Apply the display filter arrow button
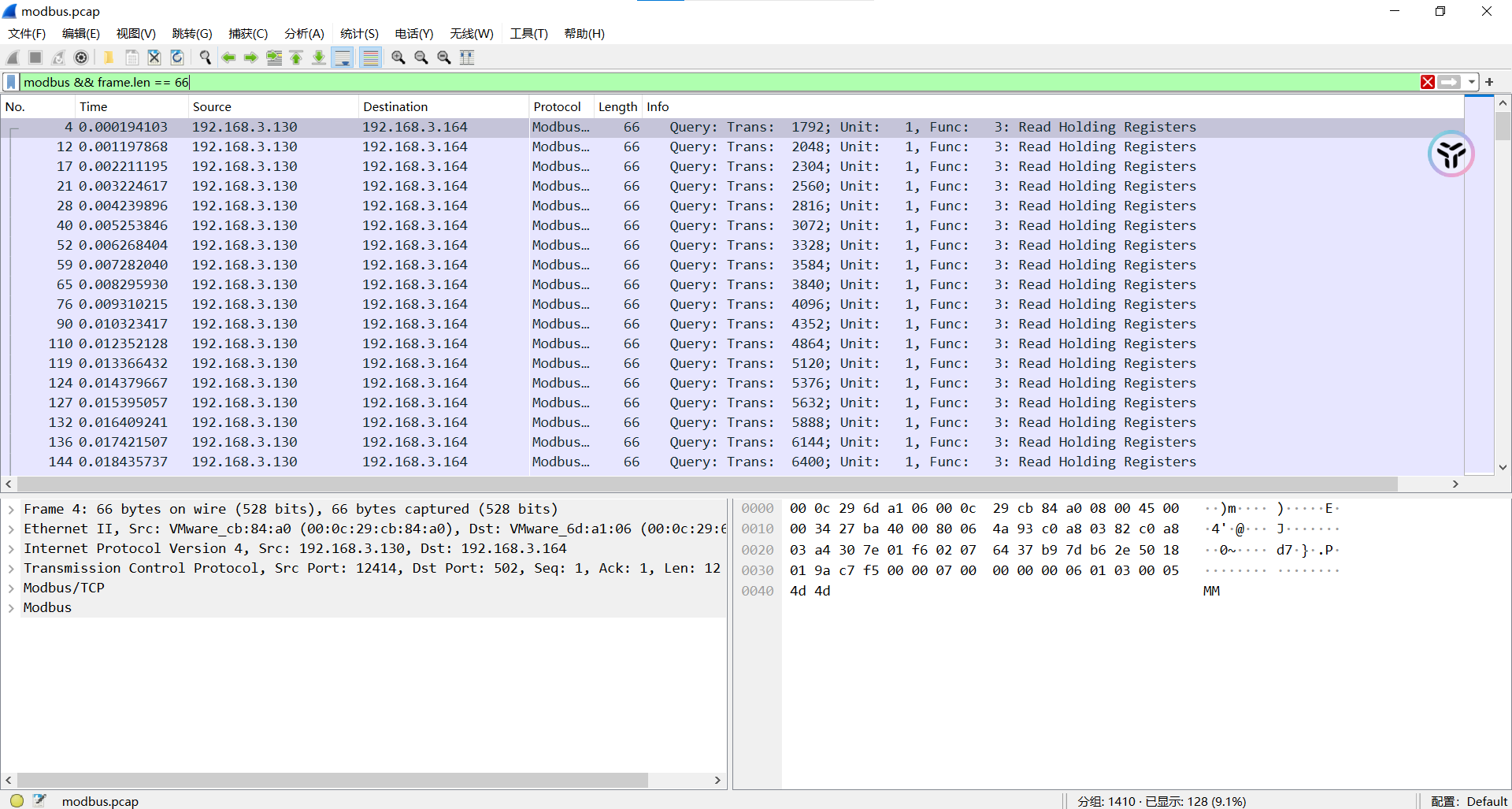Image resolution: width=1512 pixels, height=809 pixels. [1449, 82]
